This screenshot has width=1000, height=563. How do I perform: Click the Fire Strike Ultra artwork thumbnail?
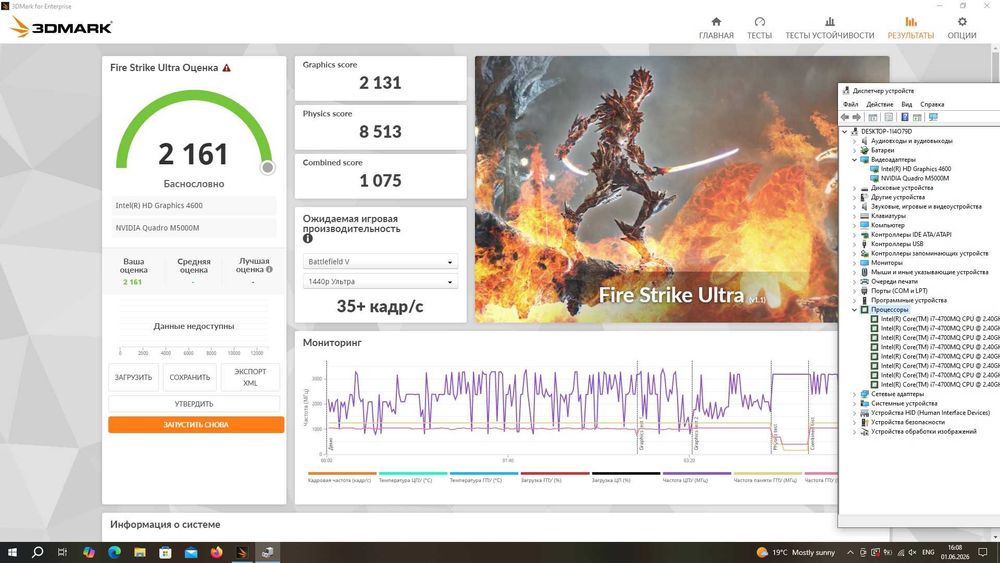click(x=656, y=189)
